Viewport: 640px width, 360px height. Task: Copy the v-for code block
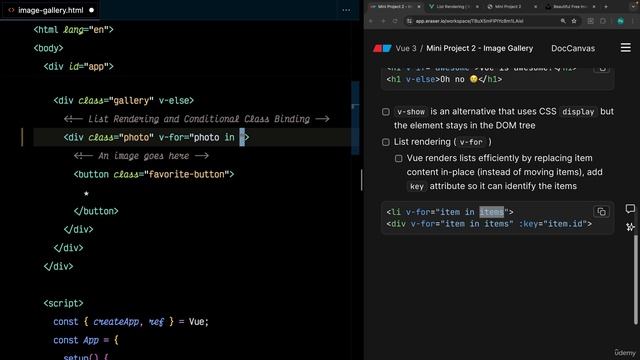click(601, 211)
